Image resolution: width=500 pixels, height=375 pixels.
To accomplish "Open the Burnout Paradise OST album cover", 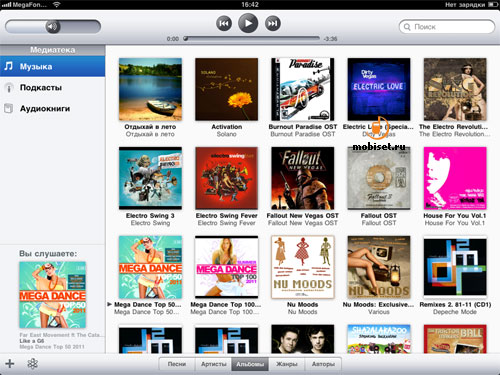I will pyautogui.click(x=303, y=89).
